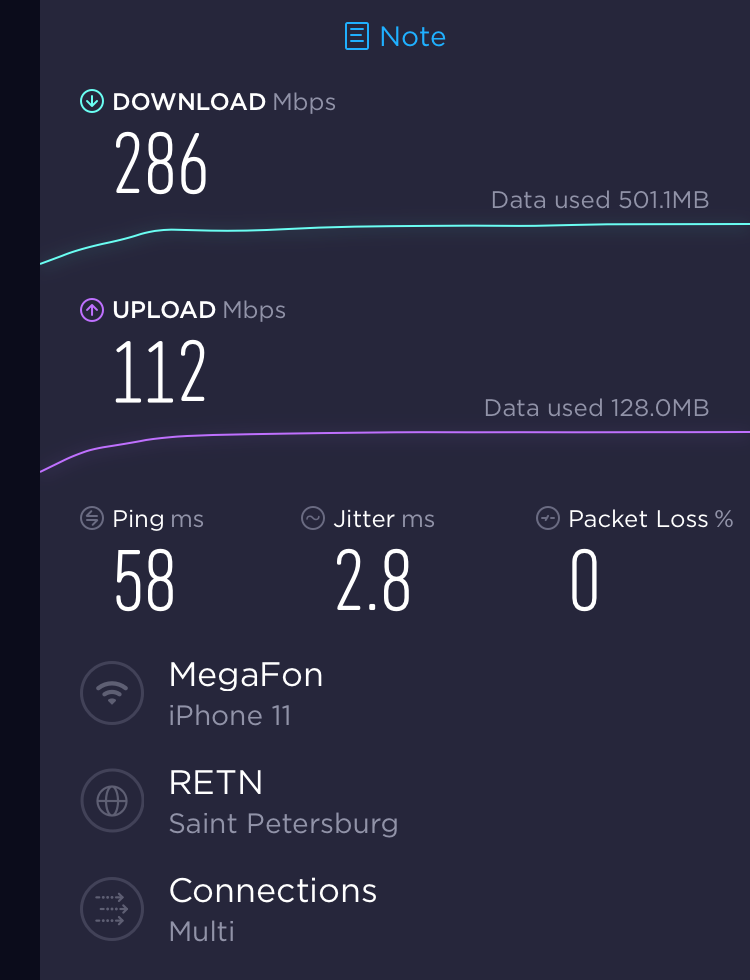750x980 pixels.
Task: Click Data used 501.1MB text
Action: (x=600, y=200)
